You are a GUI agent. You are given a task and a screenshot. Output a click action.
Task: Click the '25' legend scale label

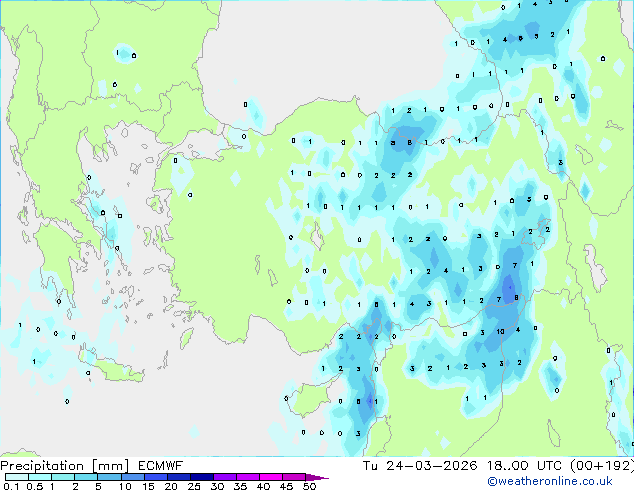pyautogui.click(x=194, y=486)
